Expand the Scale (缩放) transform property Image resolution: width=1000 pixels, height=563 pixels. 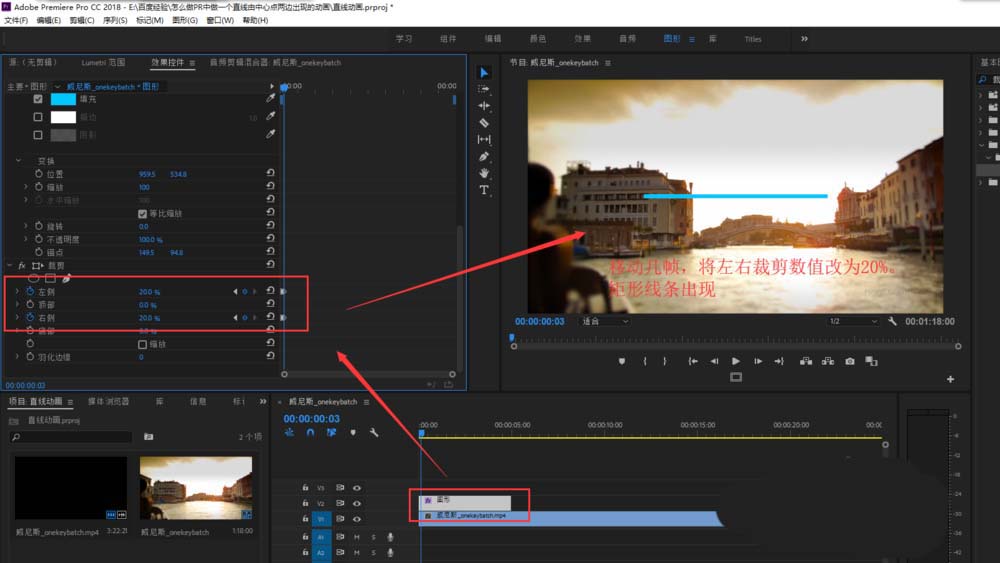26,187
